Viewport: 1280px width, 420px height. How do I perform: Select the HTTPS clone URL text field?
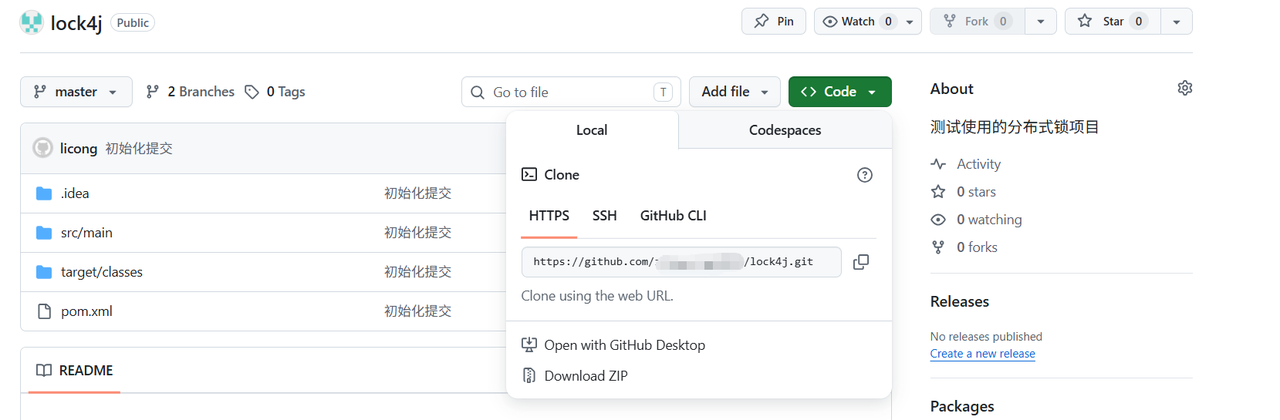pyautogui.click(x=682, y=262)
